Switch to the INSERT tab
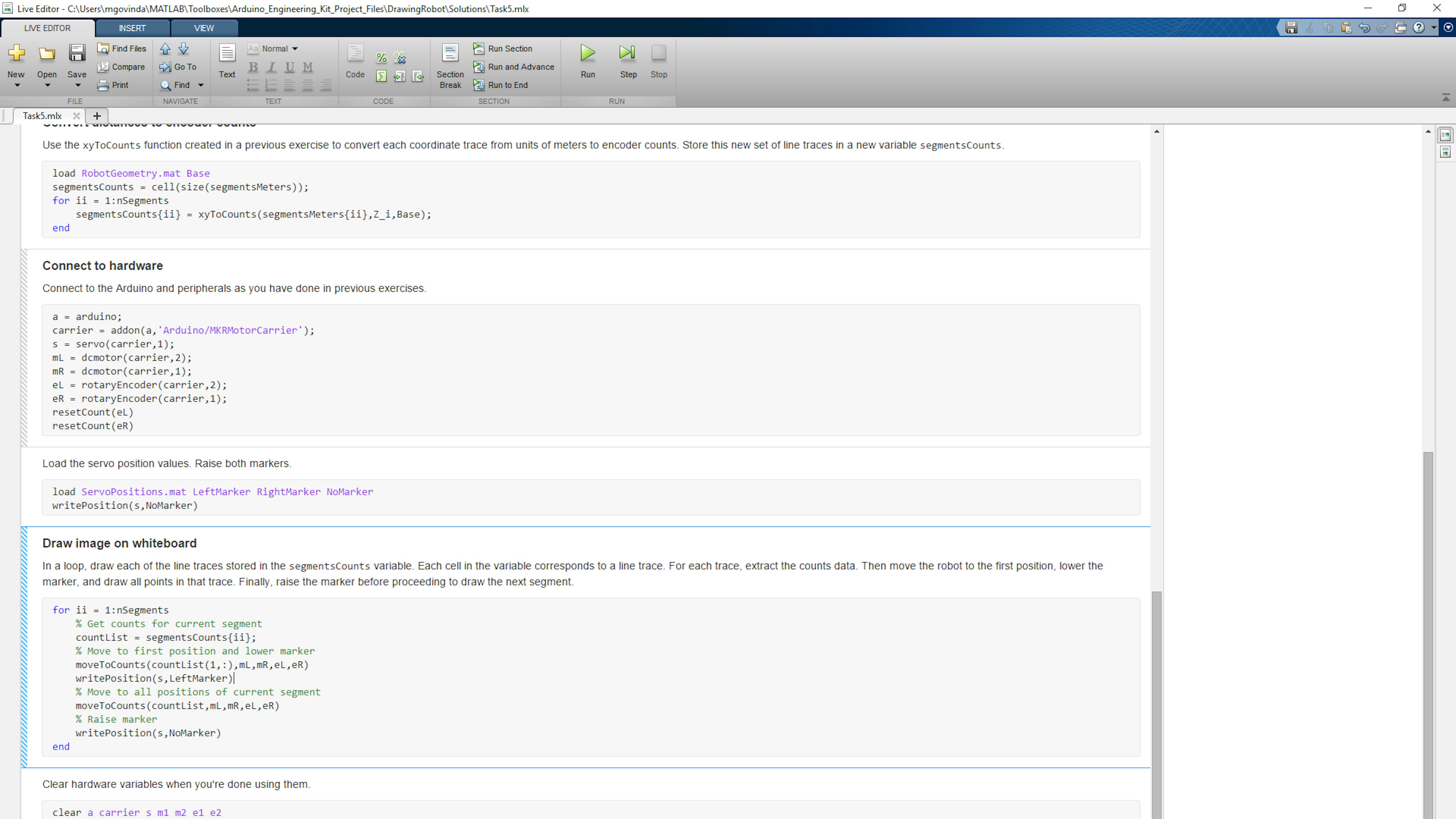Viewport: 1456px width, 819px height. (132, 28)
